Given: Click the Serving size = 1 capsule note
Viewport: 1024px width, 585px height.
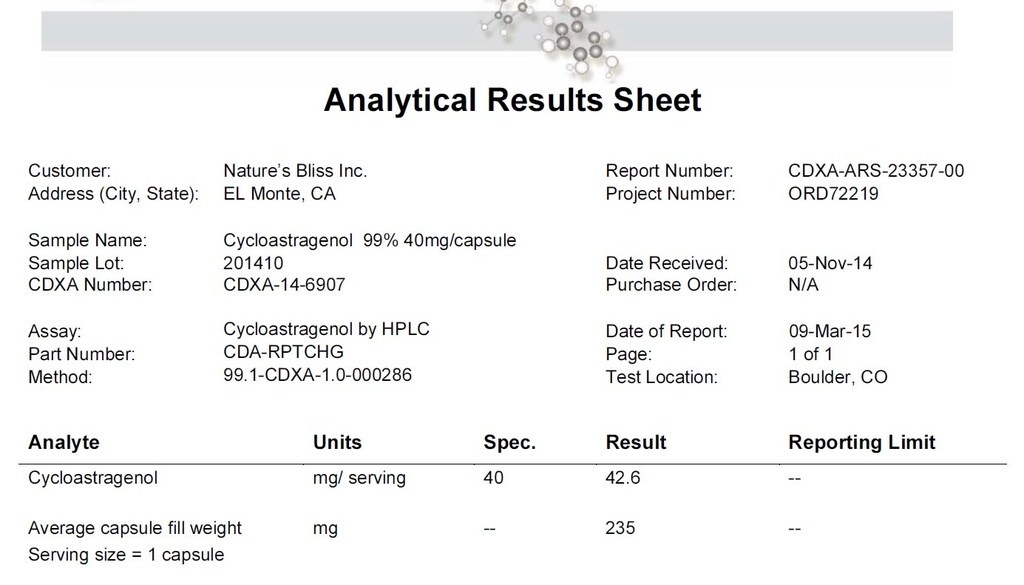Looking at the screenshot, I should [x=126, y=555].
